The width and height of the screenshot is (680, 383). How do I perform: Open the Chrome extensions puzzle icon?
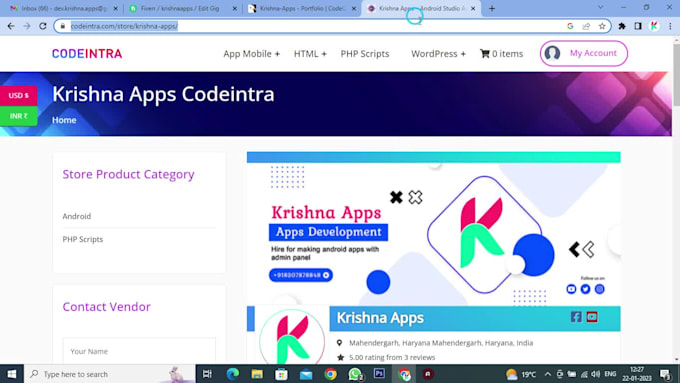click(x=622, y=26)
